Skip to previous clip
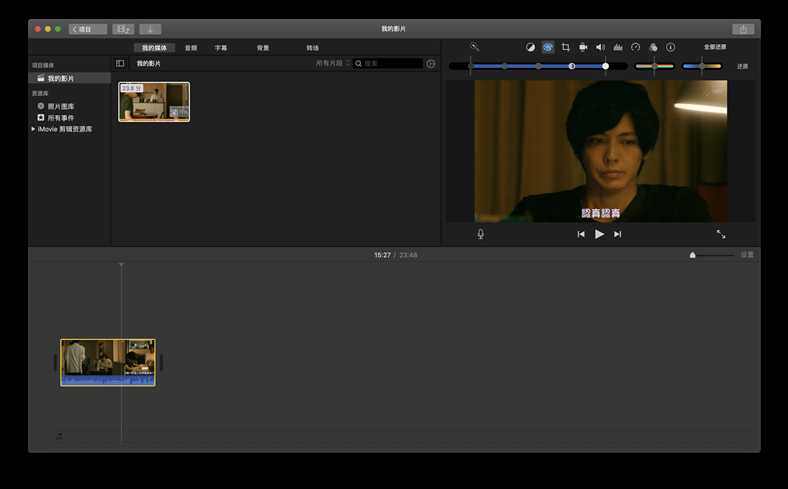Image resolution: width=788 pixels, height=489 pixels. (x=581, y=234)
